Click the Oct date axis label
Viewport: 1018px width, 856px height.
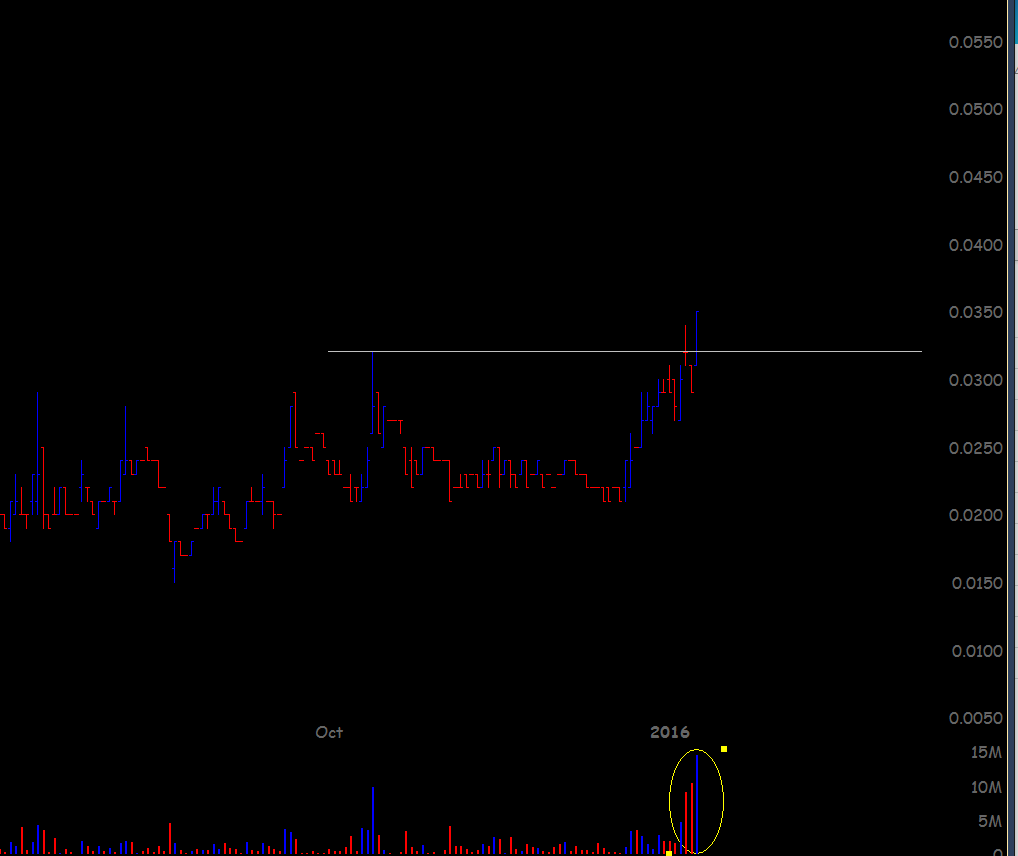(x=329, y=733)
